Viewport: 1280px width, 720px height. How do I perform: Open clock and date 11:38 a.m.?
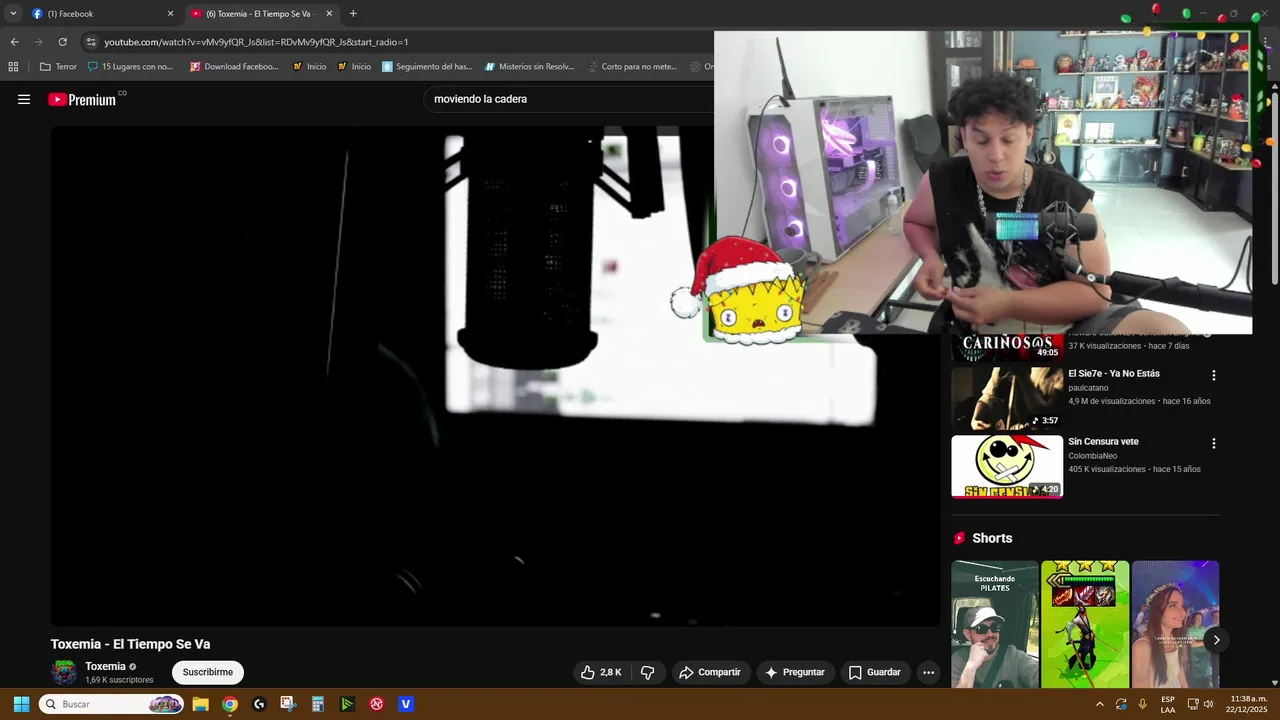1248,704
